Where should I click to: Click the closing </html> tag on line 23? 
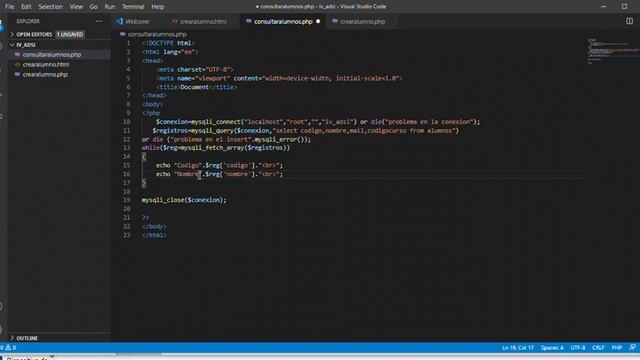pyautogui.click(x=154, y=235)
